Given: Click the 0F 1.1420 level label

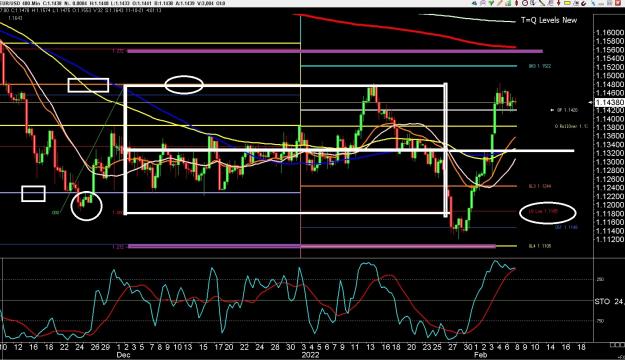Looking at the screenshot, I should (567, 110).
